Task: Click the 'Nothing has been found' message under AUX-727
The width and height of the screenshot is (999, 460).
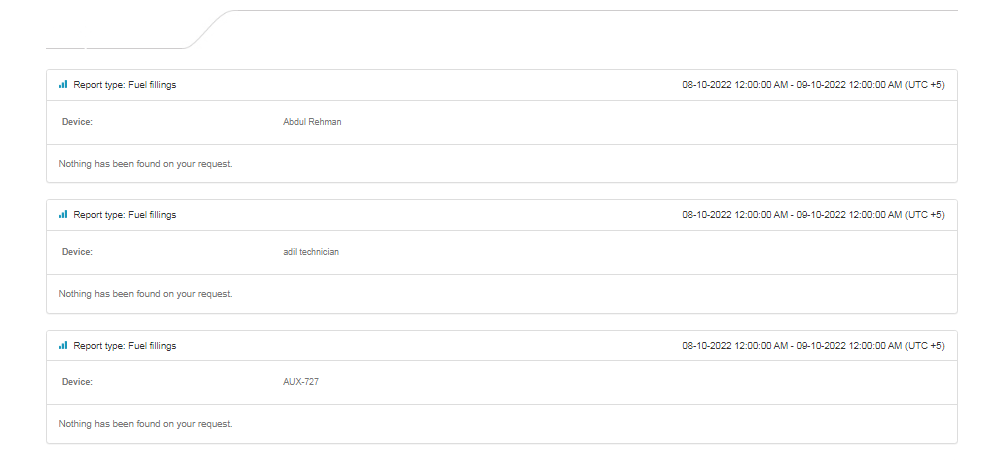Action: tap(145, 424)
